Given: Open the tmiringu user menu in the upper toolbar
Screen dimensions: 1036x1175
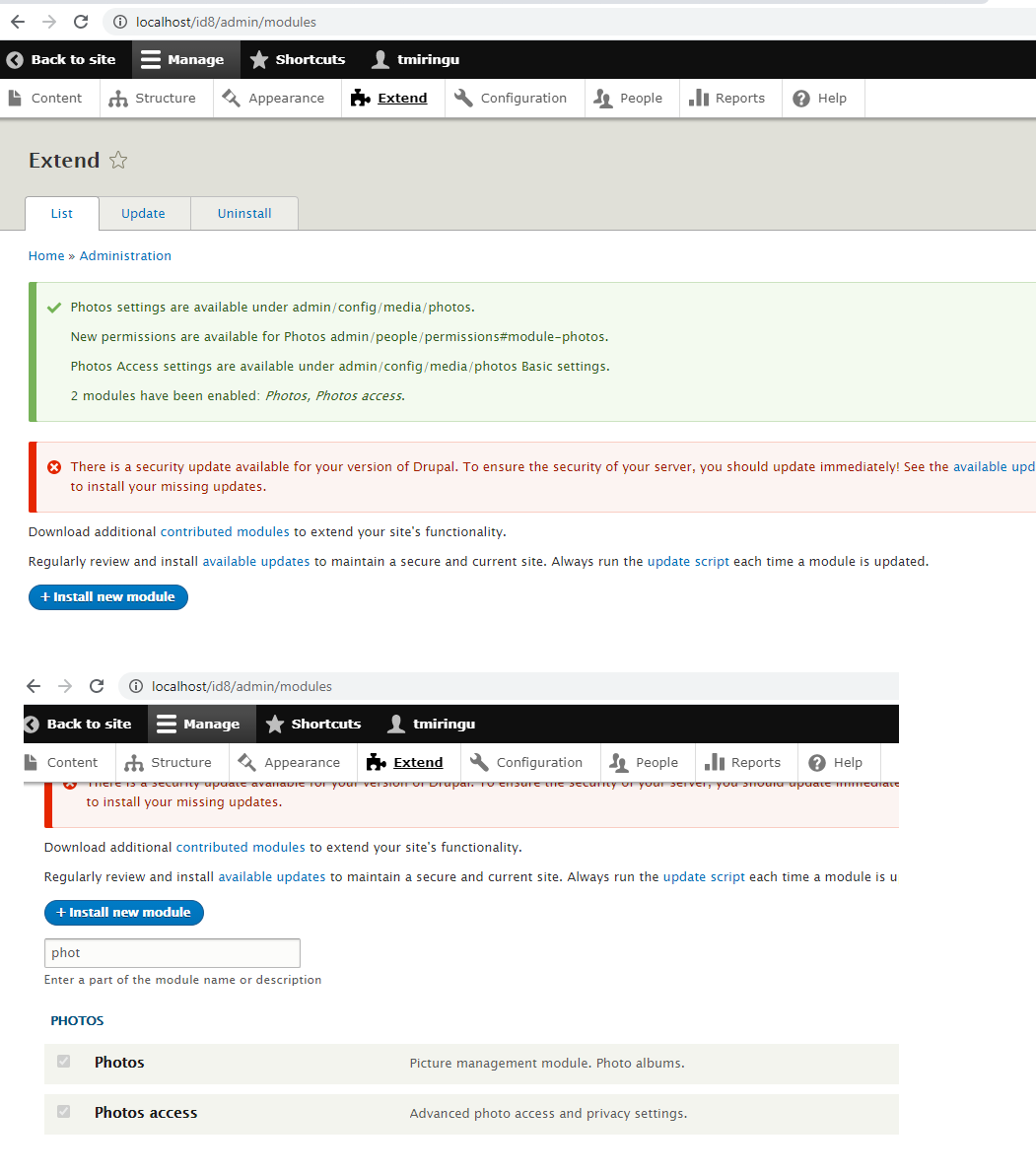Looking at the screenshot, I should click(415, 60).
